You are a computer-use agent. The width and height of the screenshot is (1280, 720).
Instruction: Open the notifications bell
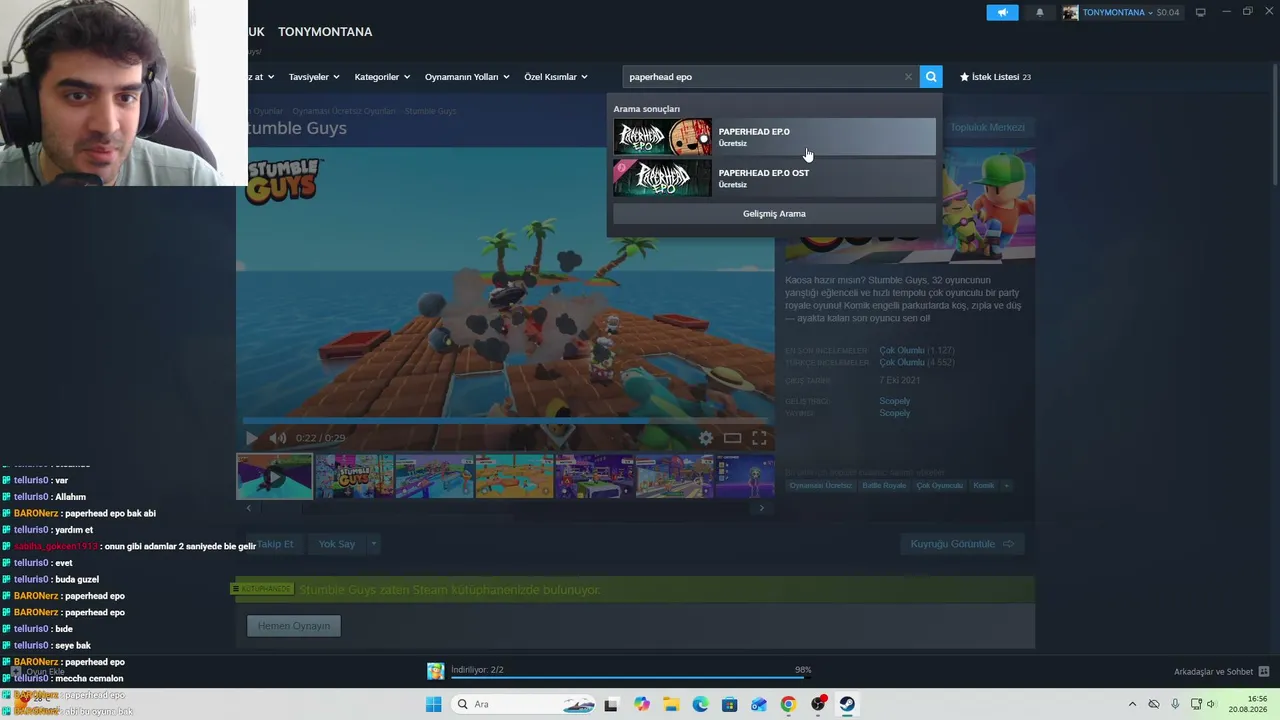tap(1040, 13)
